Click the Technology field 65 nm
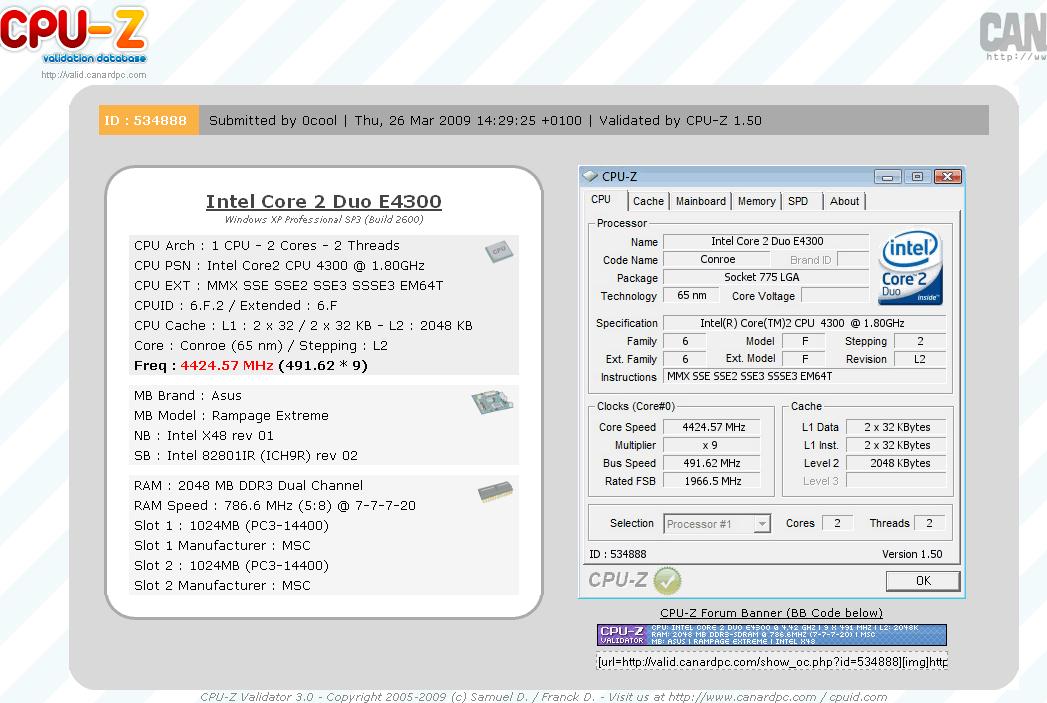The height and width of the screenshot is (703, 1047). click(691, 295)
